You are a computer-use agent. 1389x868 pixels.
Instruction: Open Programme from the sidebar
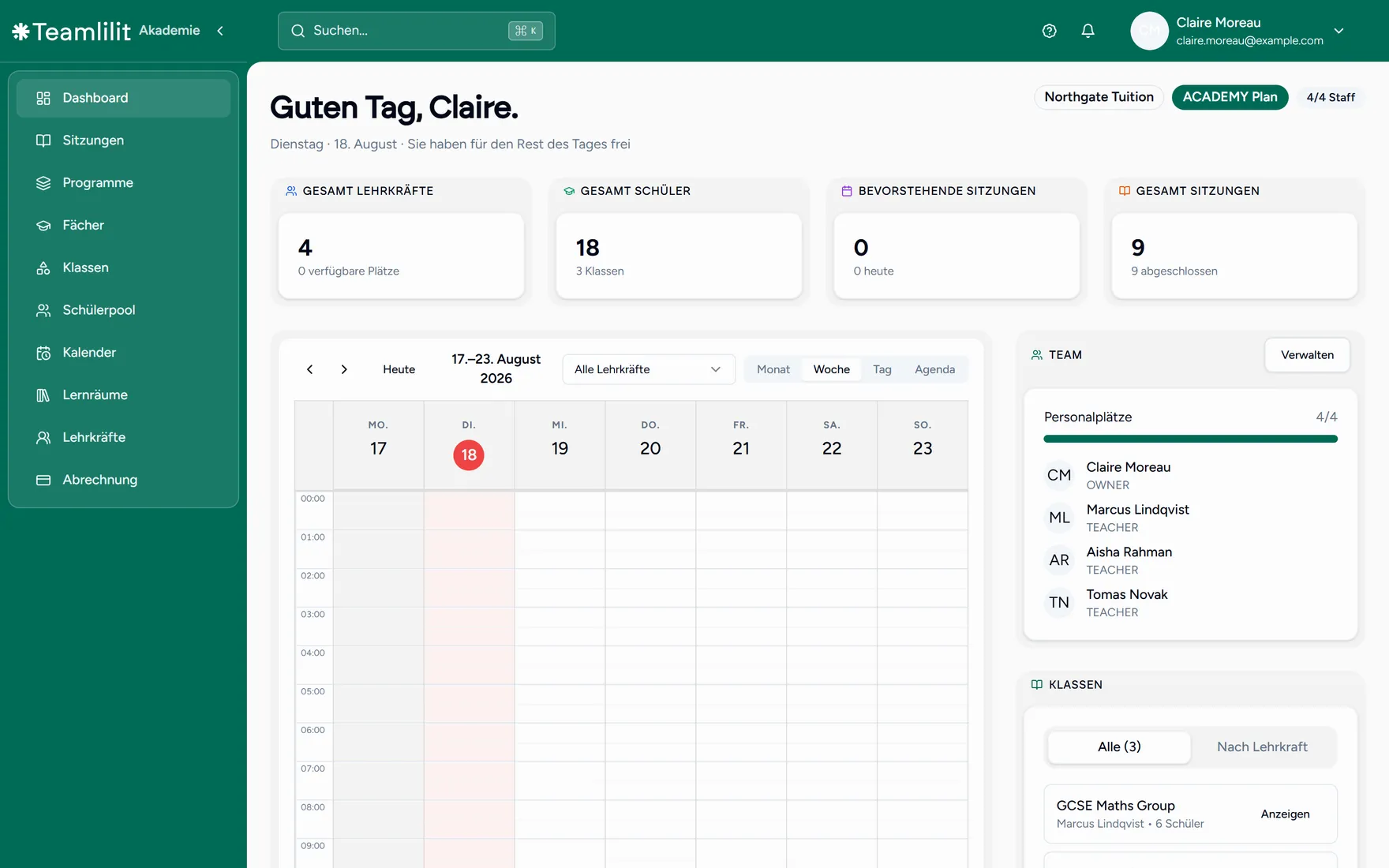(x=124, y=183)
